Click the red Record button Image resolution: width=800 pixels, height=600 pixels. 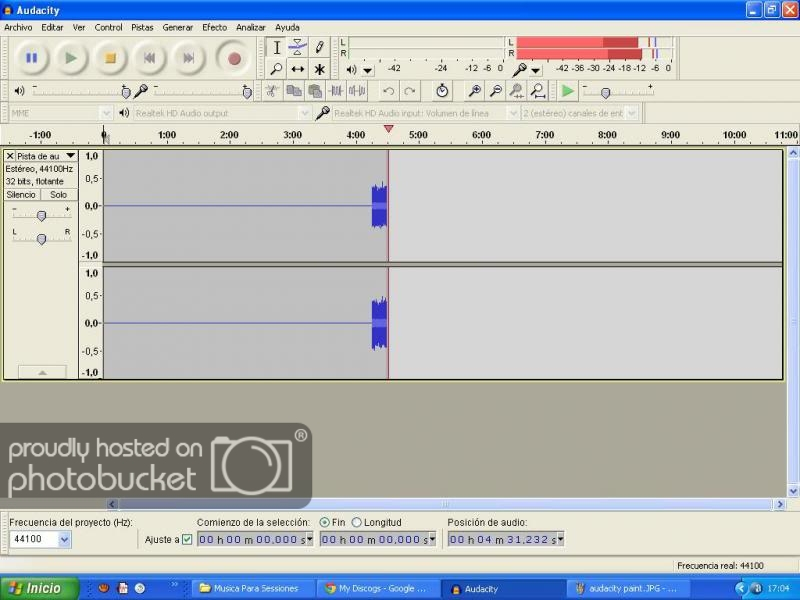click(x=234, y=58)
